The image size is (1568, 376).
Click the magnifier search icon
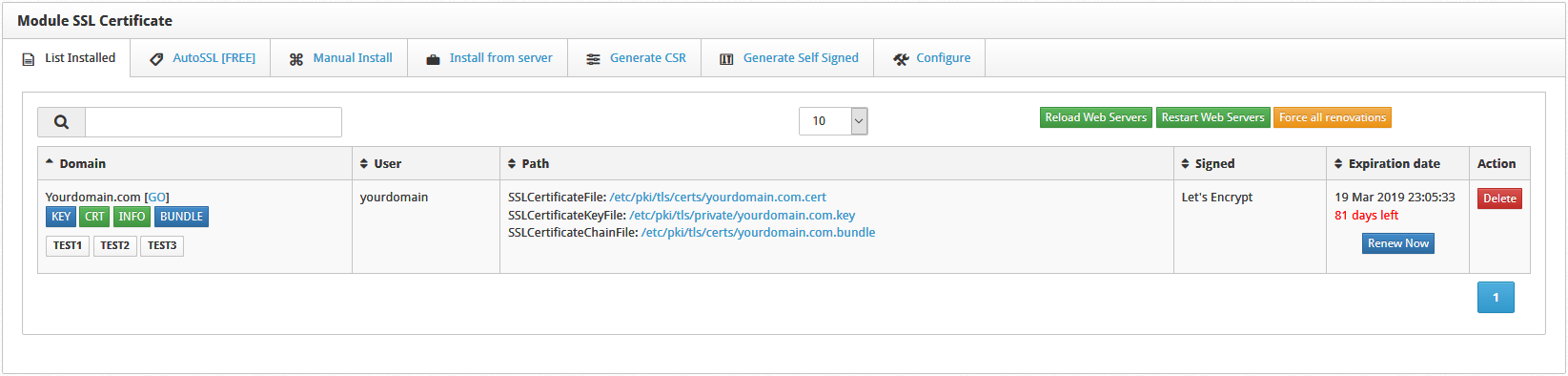click(x=61, y=122)
